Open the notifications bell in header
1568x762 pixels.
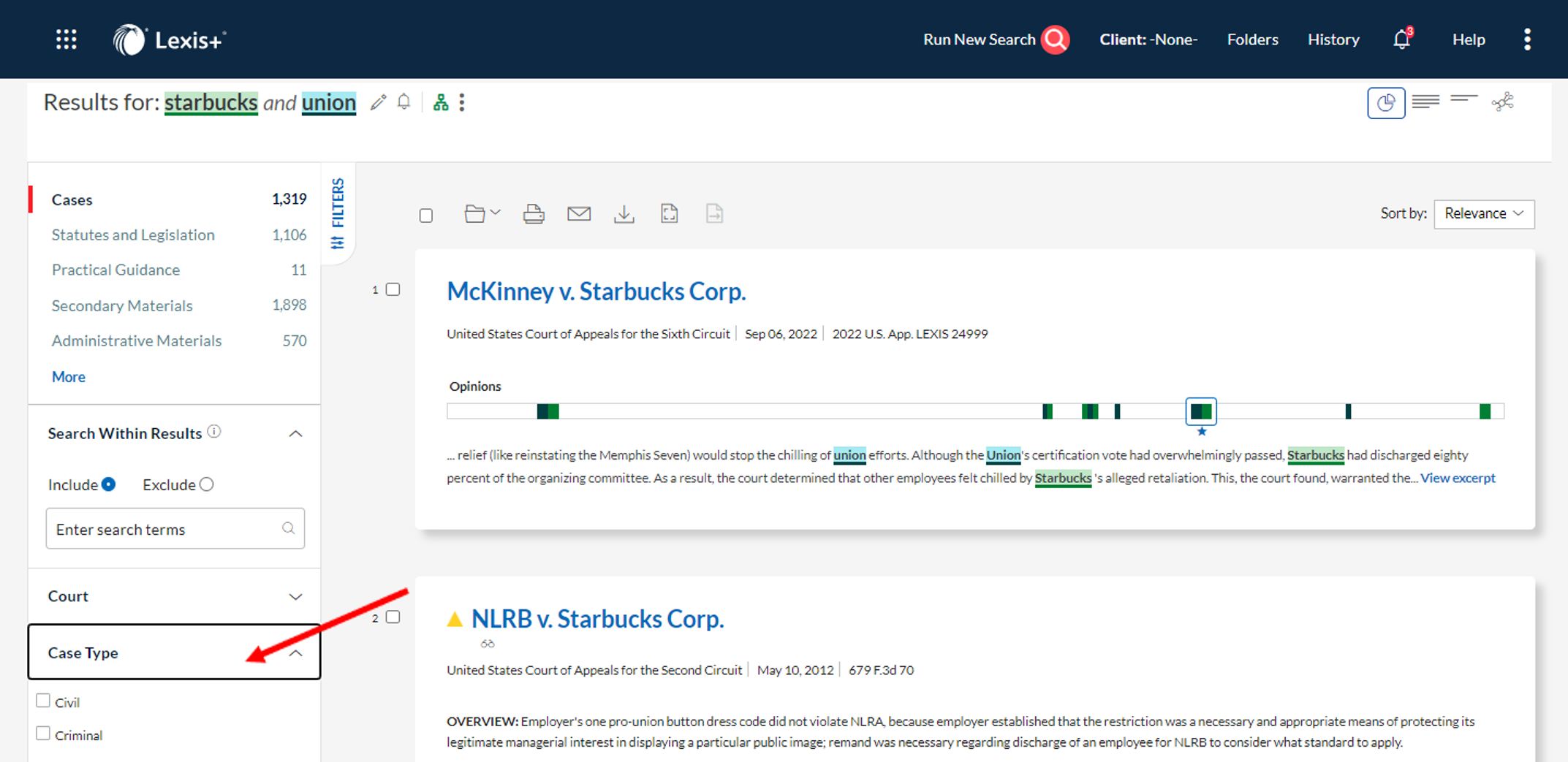click(x=1402, y=39)
